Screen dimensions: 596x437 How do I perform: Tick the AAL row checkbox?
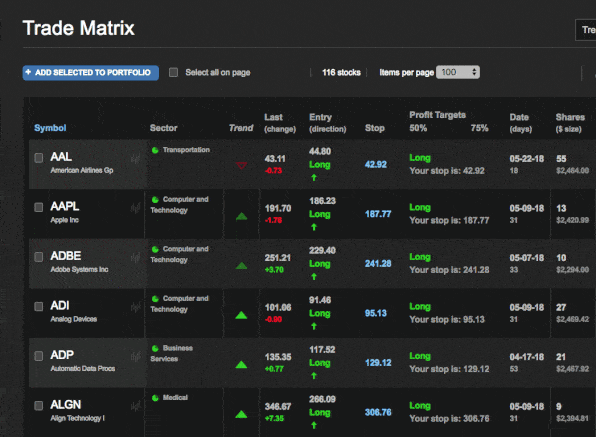coord(38,158)
